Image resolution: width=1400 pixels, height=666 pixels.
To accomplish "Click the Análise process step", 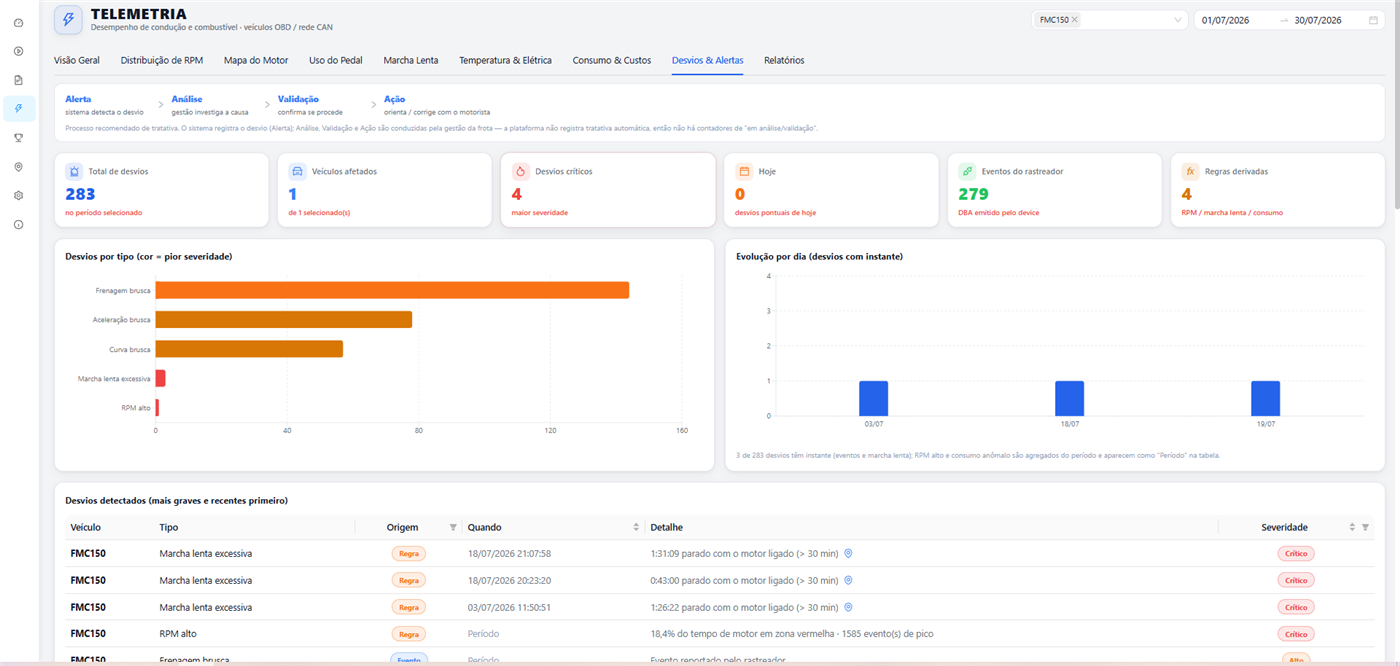I will 210,105.
